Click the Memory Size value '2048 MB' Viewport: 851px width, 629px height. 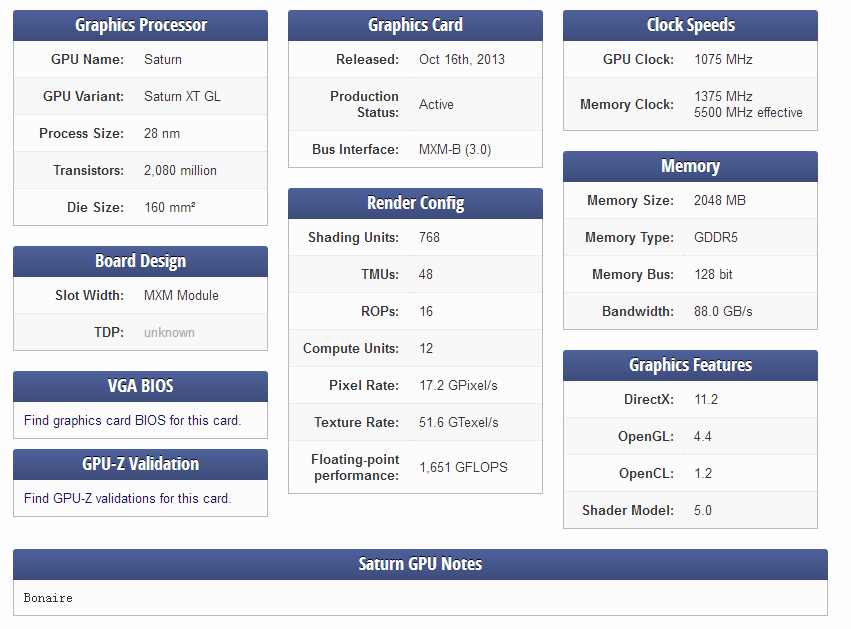point(720,200)
